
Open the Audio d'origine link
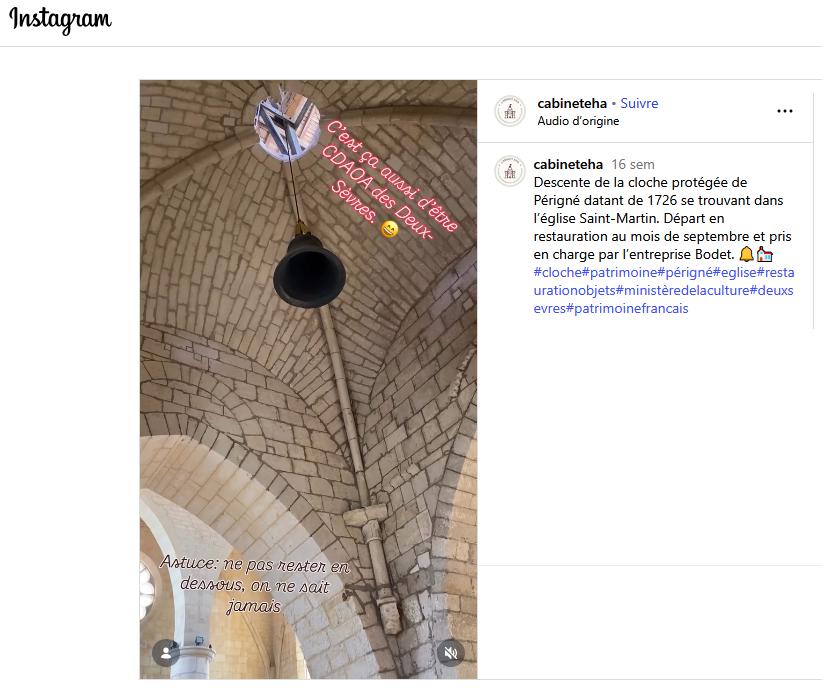(578, 121)
